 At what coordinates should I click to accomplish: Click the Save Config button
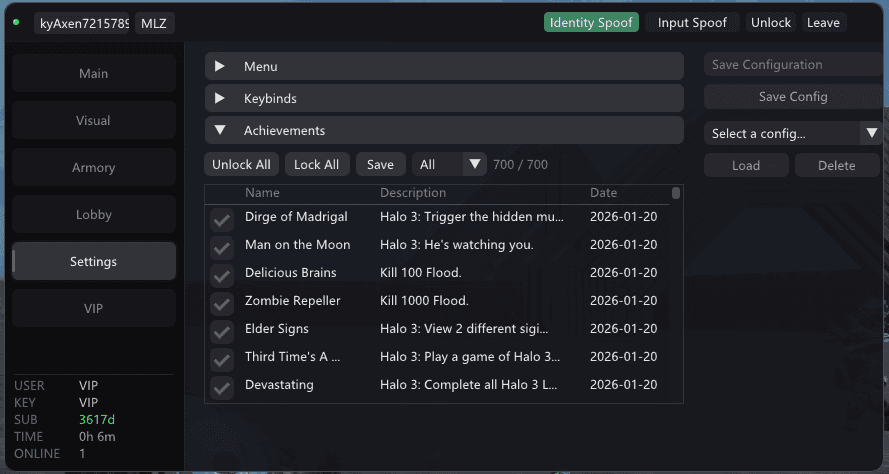point(793,97)
